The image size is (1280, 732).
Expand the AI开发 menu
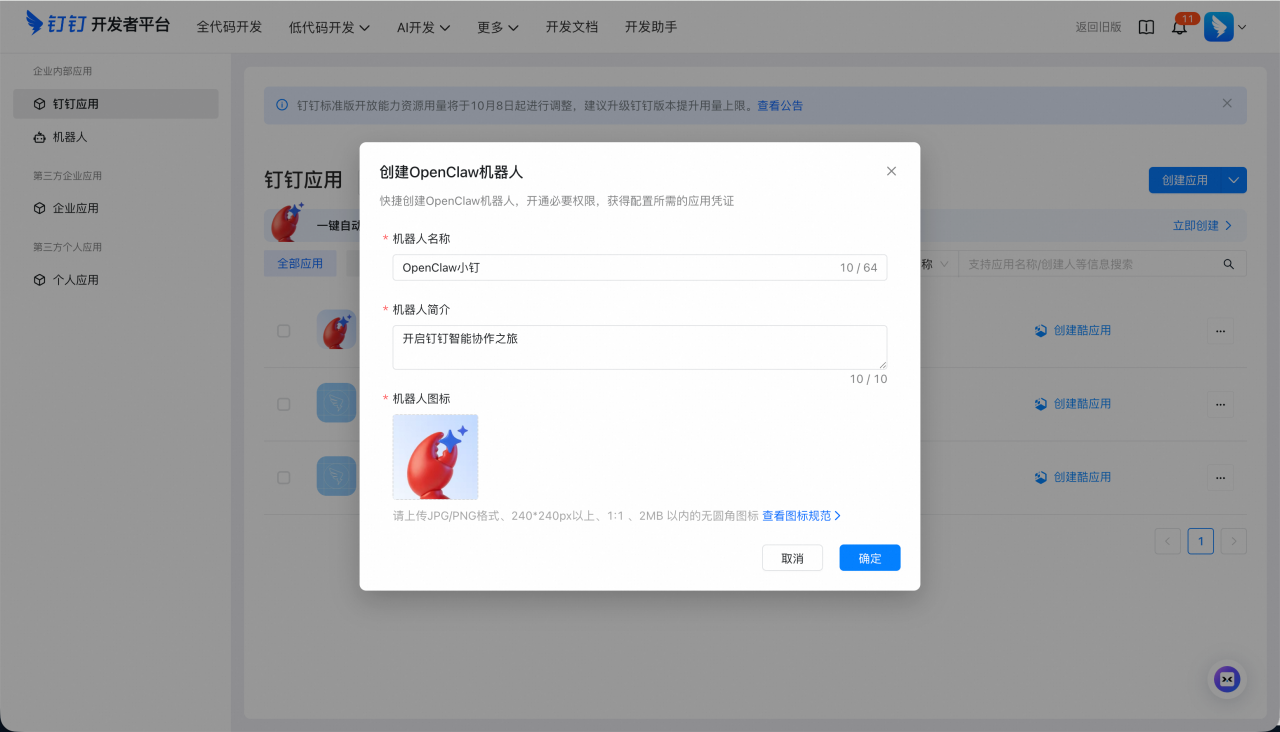point(423,27)
